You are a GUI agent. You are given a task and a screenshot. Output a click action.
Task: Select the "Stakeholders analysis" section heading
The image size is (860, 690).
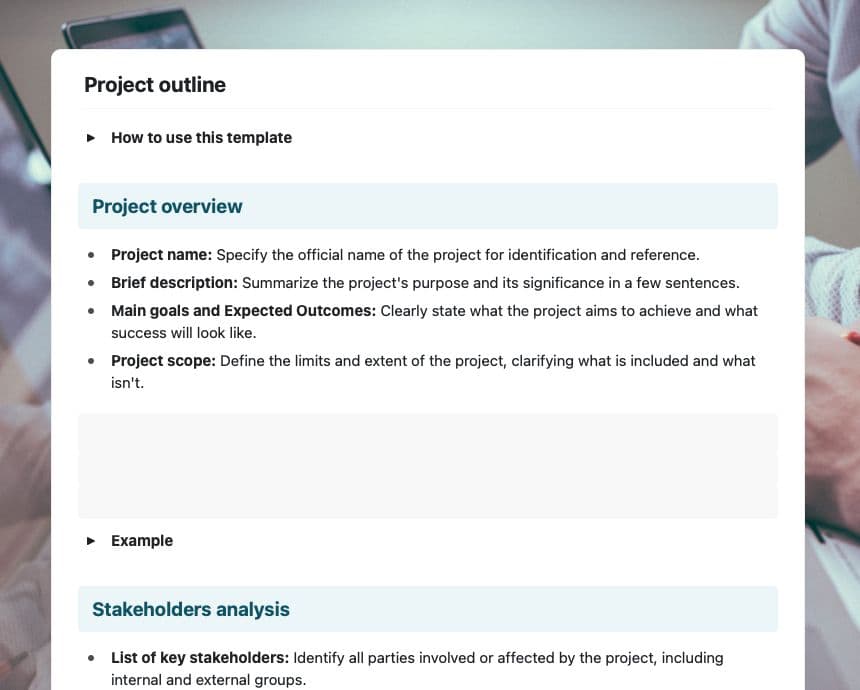[x=191, y=610]
